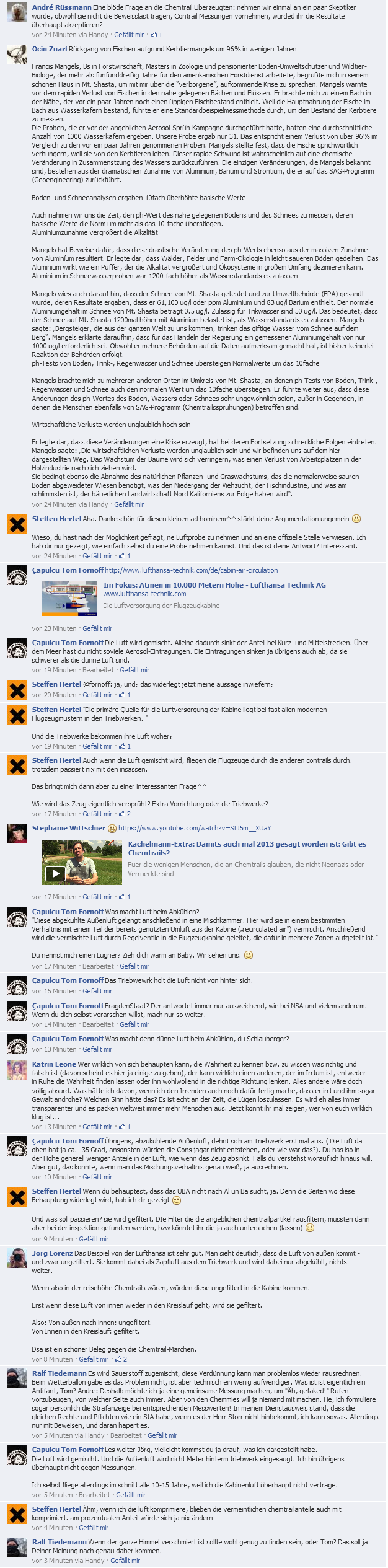This screenshot has height=1568, width=388.
Task: Show edit history 'Bearbeitet' on Ralf Tiedemann's comment
Action: [126, 1435]
